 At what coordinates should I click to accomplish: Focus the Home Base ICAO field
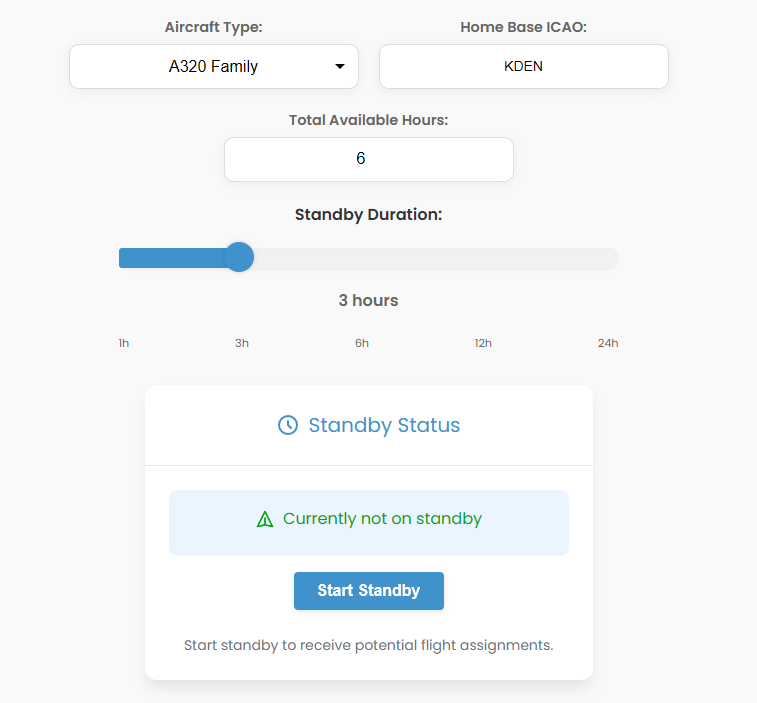point(523,67)
